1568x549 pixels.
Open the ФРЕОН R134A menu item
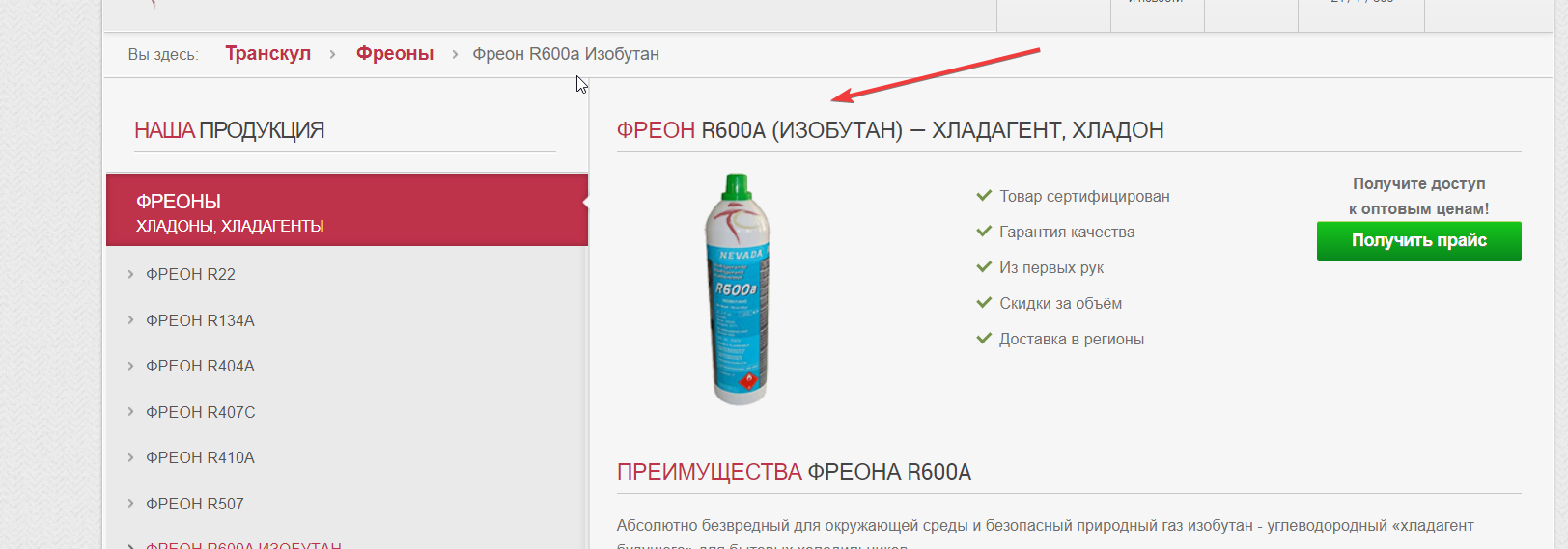pyautogui.click(x=200, y=320)
